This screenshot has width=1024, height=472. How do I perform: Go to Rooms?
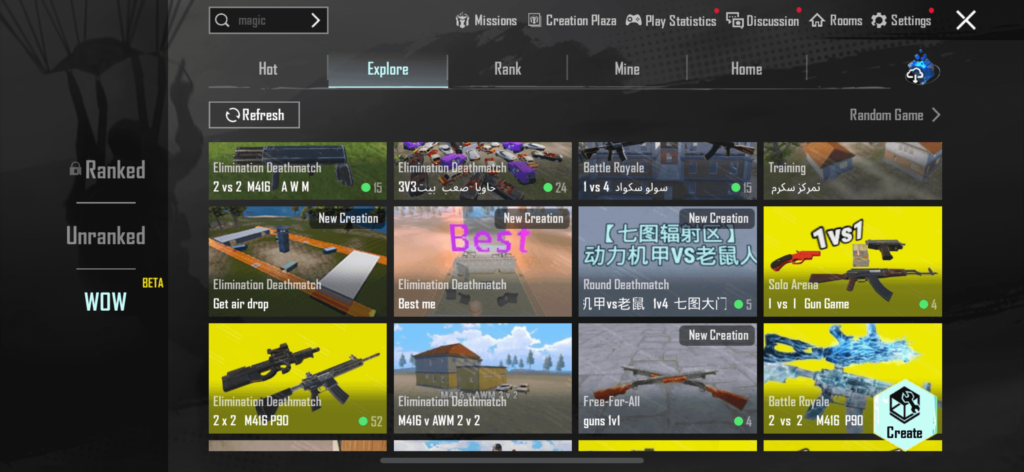pos(835,21)
